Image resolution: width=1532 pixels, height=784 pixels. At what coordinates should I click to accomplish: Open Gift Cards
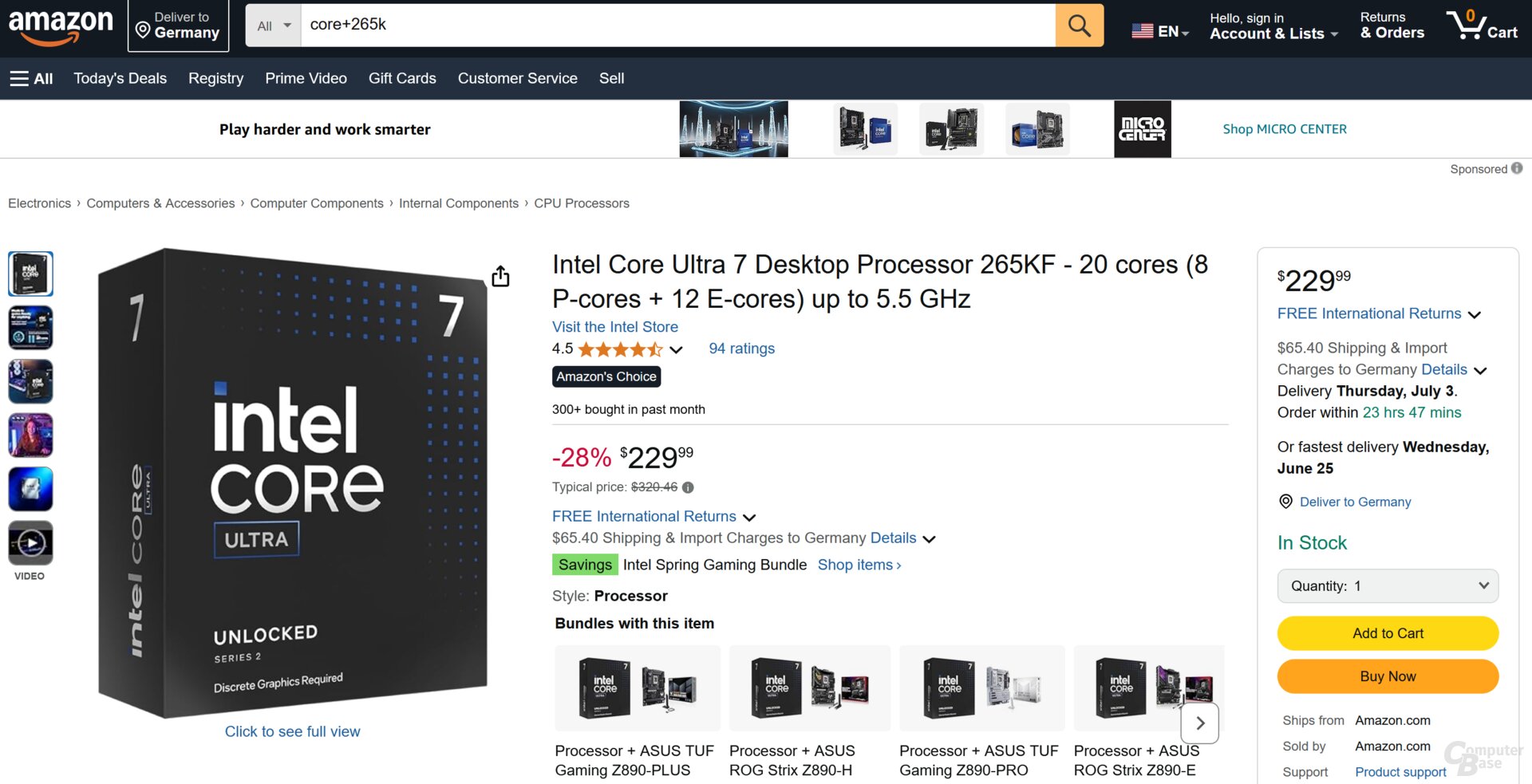click(x=402, y=78)
